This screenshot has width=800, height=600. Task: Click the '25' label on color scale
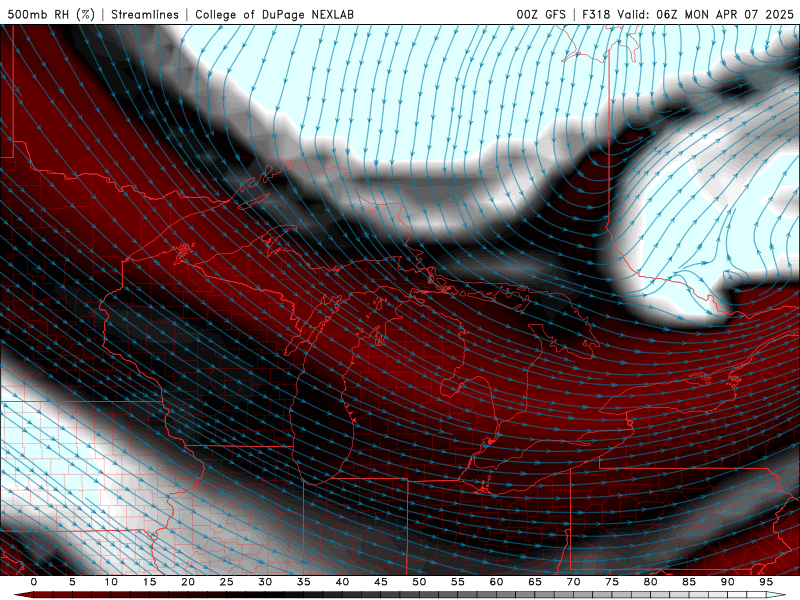coord(227,582)
